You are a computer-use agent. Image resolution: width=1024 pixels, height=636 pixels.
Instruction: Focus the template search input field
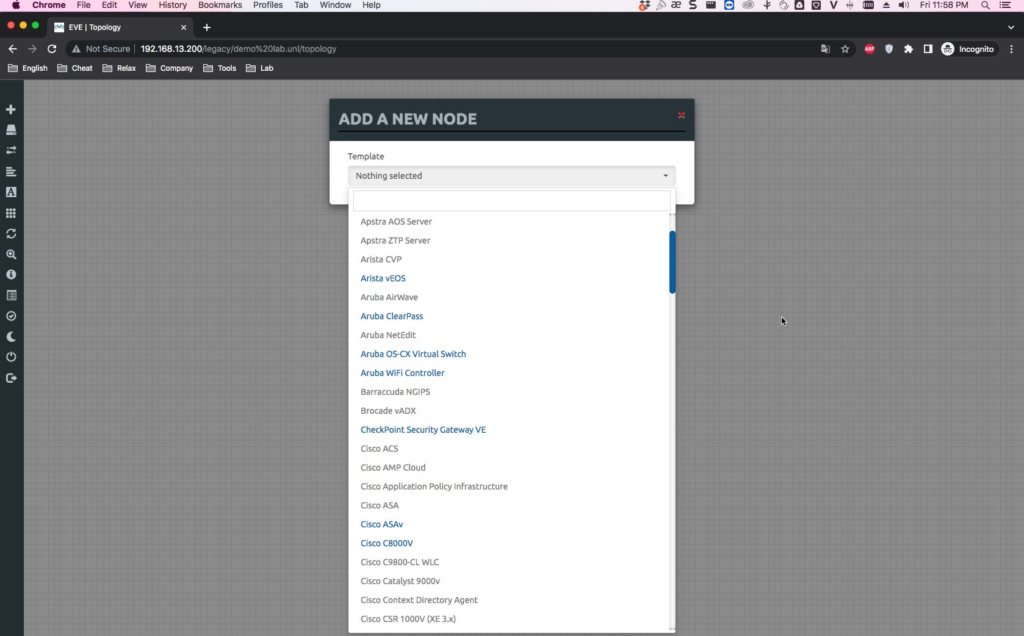tap(511, 200)
